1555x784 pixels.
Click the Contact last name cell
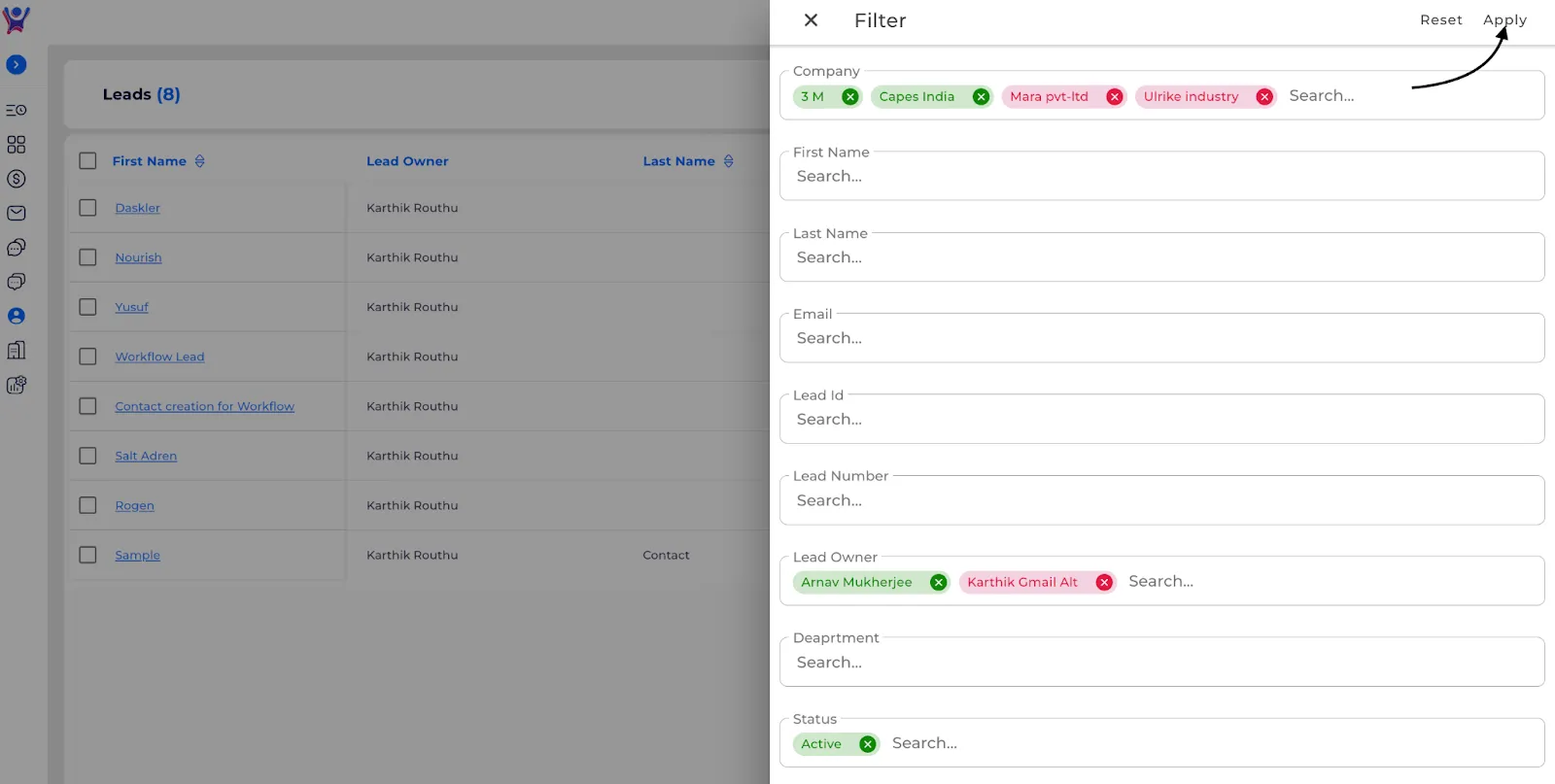tap(666, 555)
